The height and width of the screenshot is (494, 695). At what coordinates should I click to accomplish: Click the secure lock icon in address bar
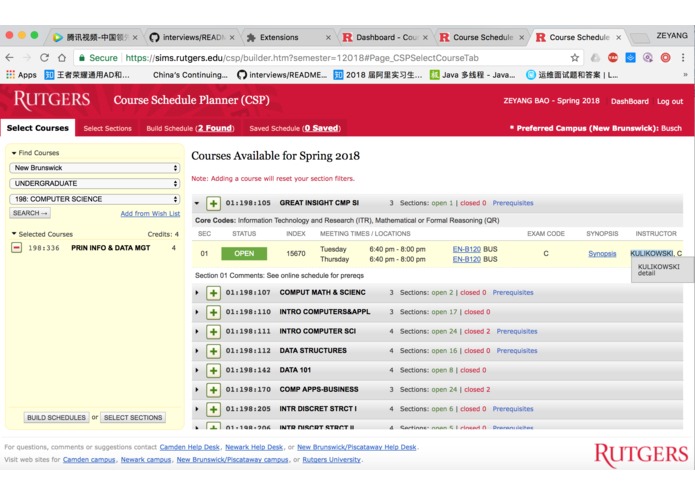tap(82, 58)
